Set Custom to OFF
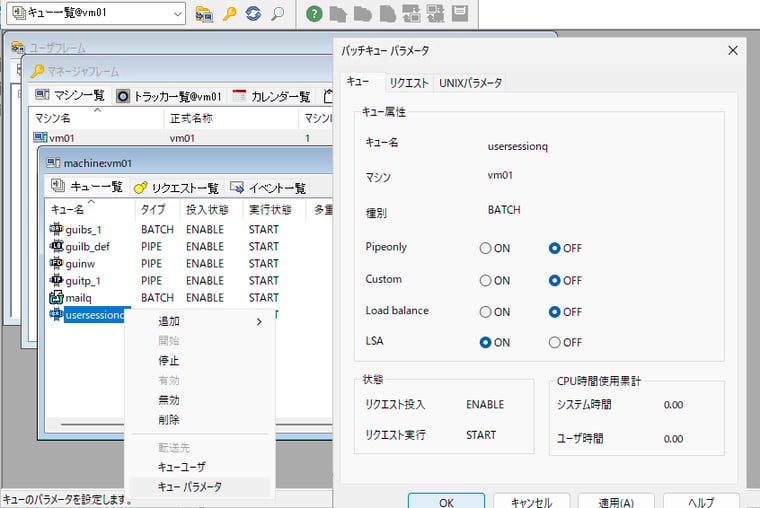Screen dimensions: 760x508 [x=554, y=280]
